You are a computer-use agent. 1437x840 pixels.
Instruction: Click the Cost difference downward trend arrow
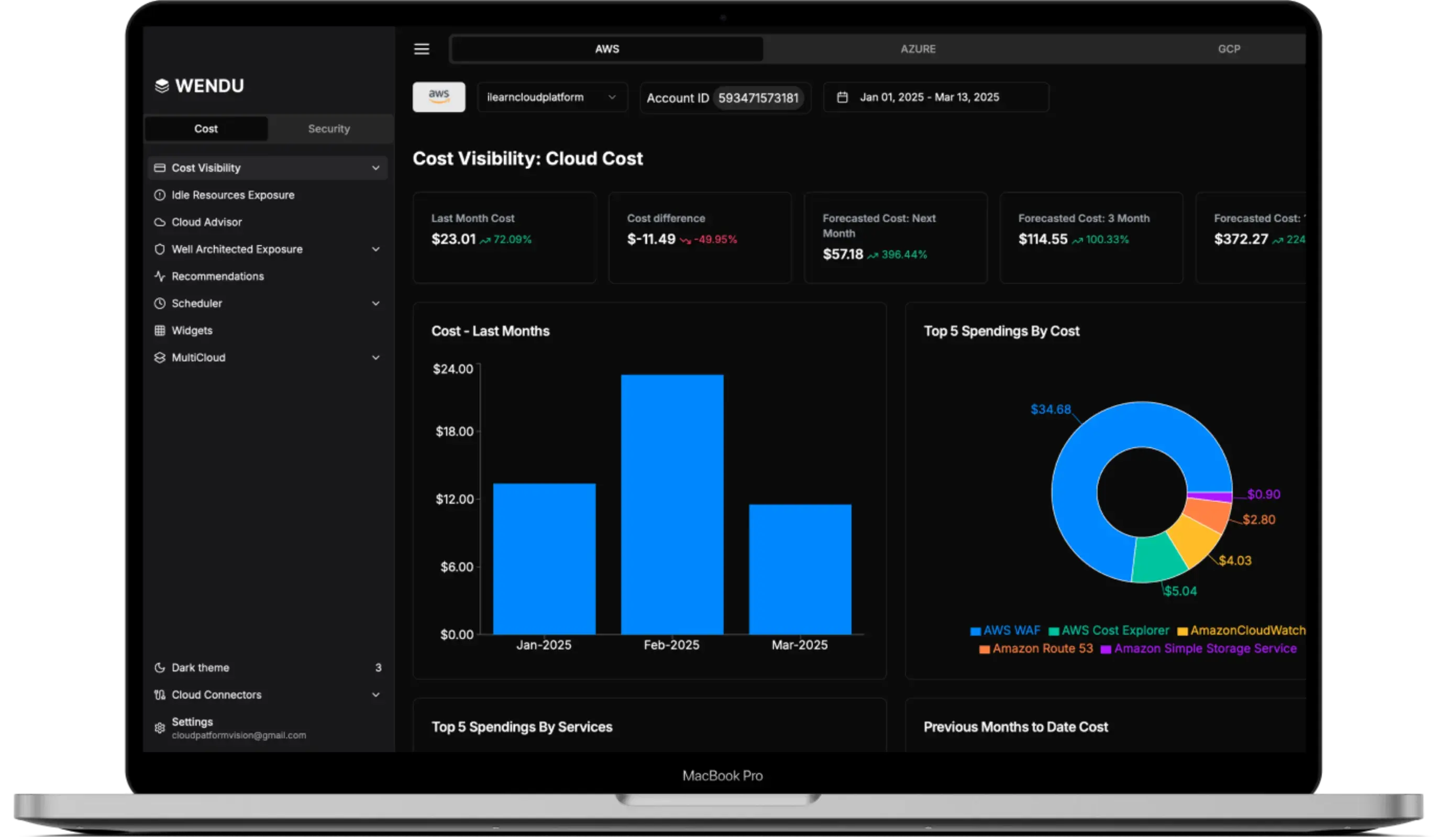coord(685,240)
